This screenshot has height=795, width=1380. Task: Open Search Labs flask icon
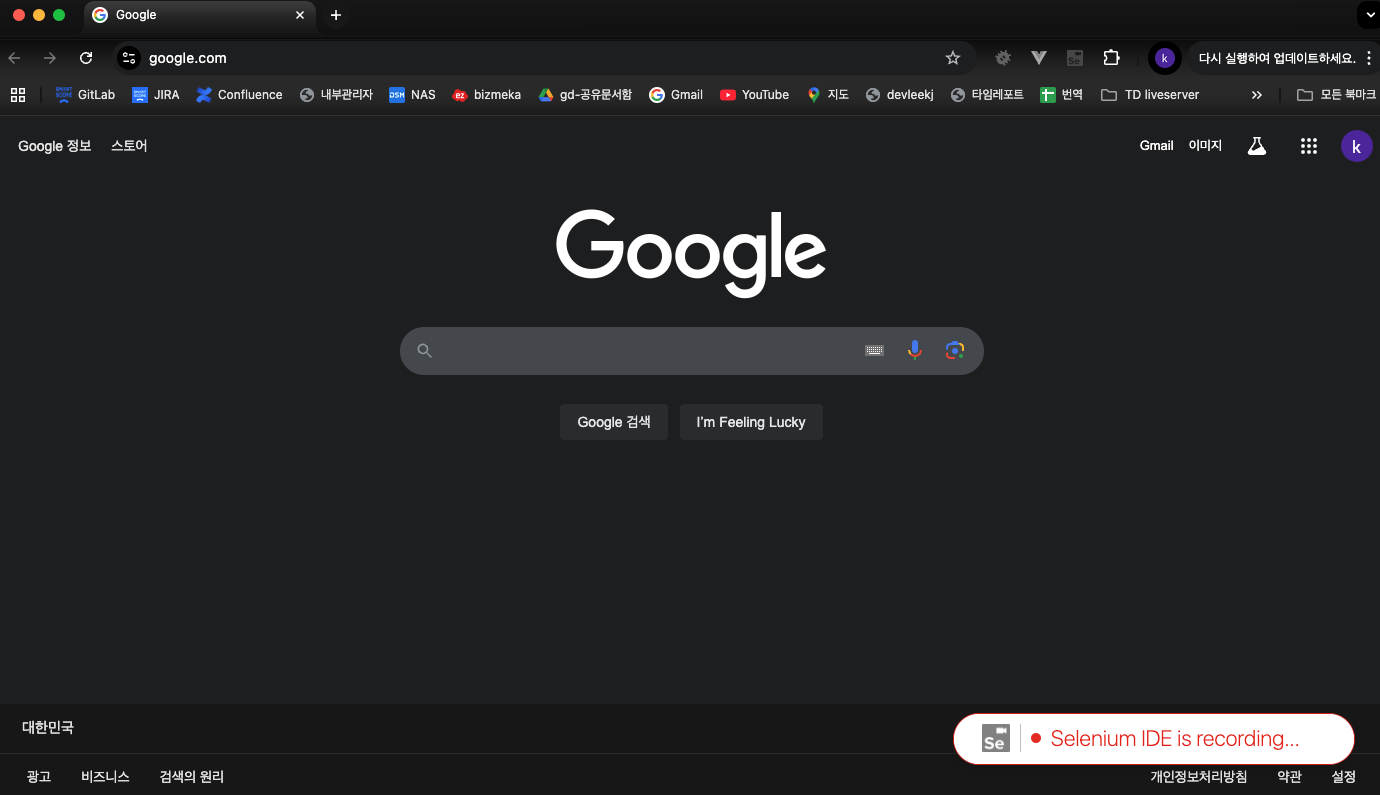coord(1257,146)
